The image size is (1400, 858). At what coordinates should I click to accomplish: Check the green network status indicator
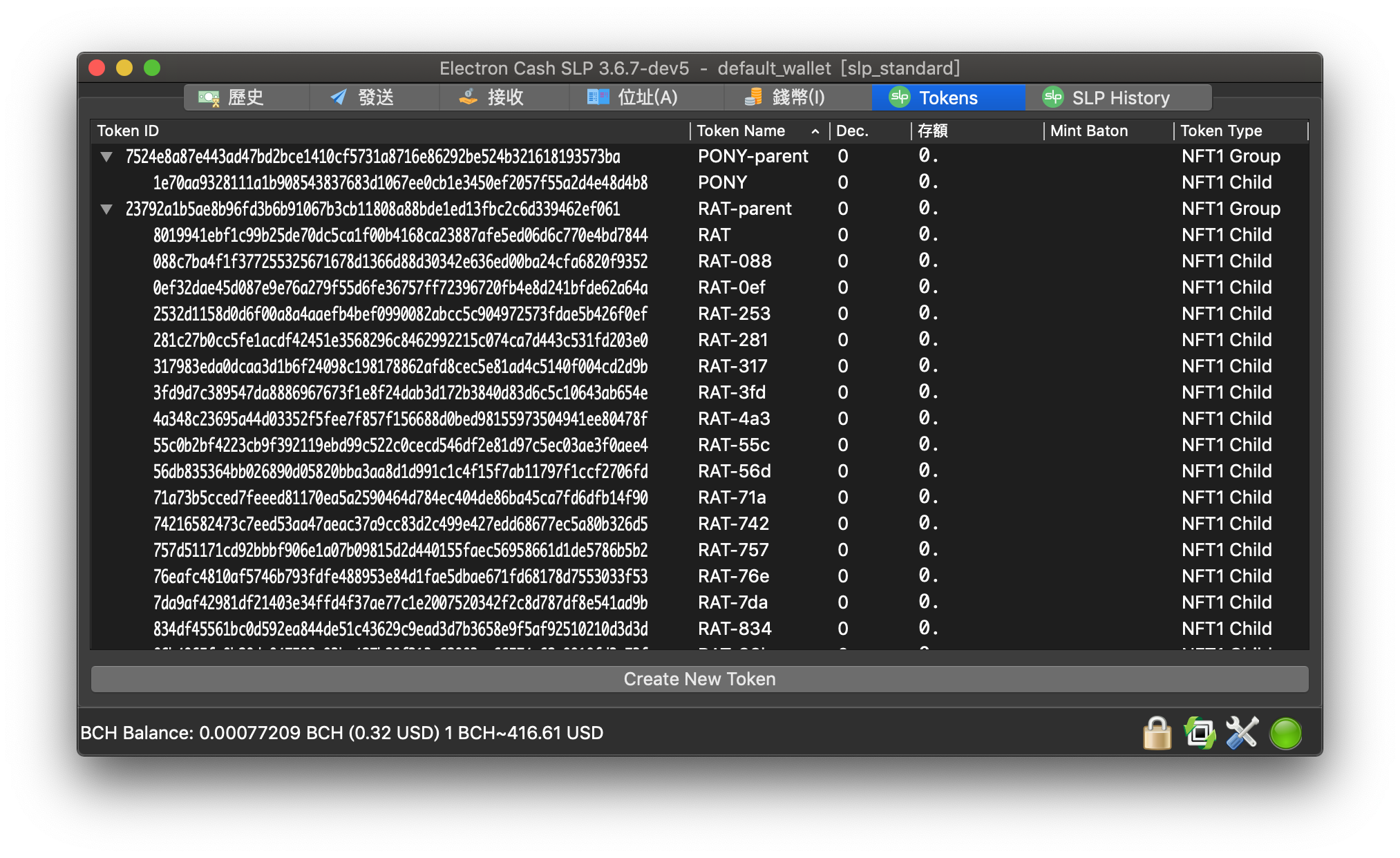(1286, 733)
